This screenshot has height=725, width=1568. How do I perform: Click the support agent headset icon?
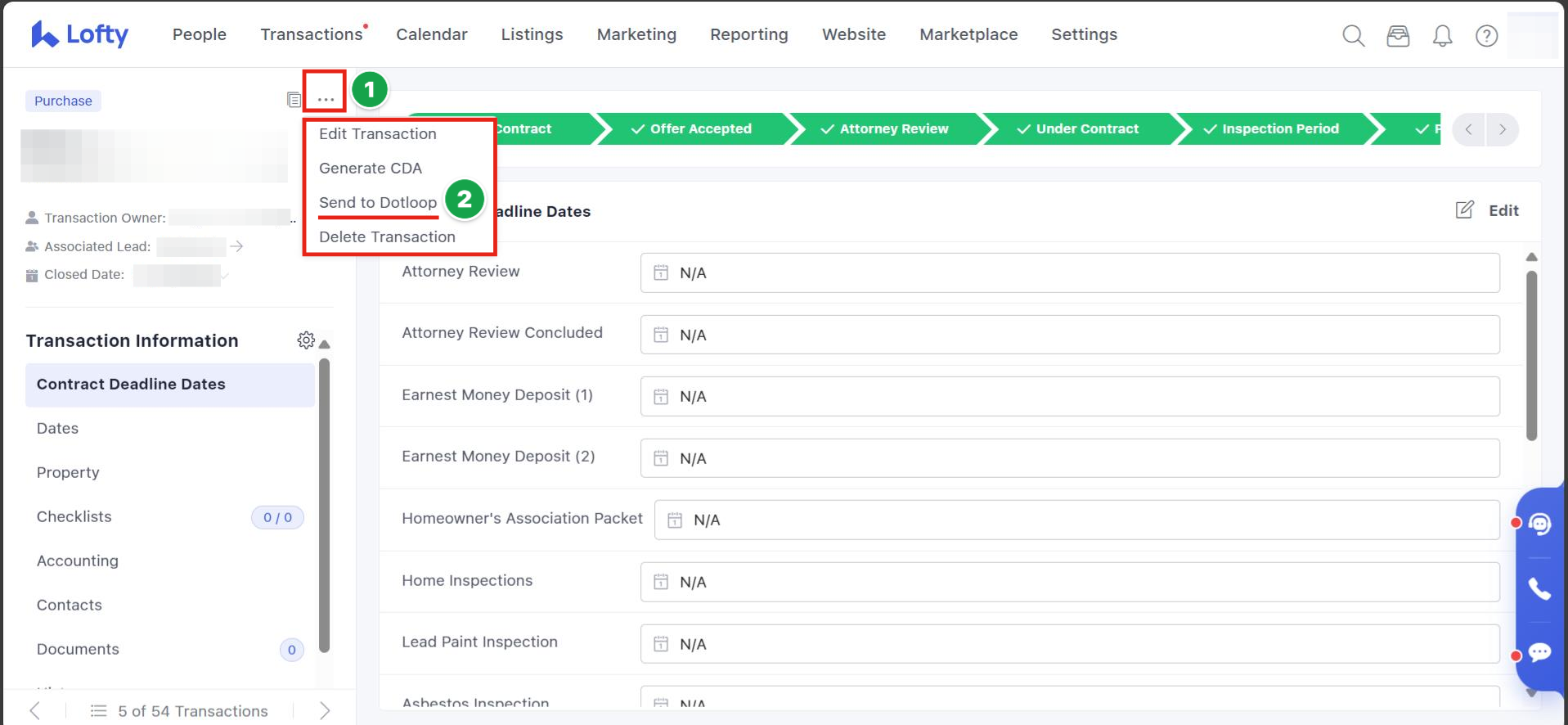pyautogui.click(x=1539, y=524)
